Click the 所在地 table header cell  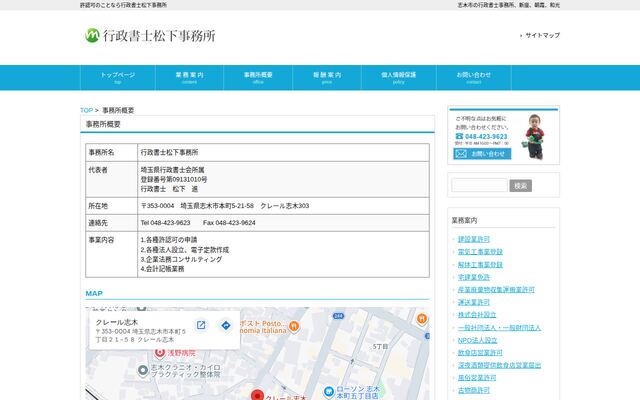point(111,206)
